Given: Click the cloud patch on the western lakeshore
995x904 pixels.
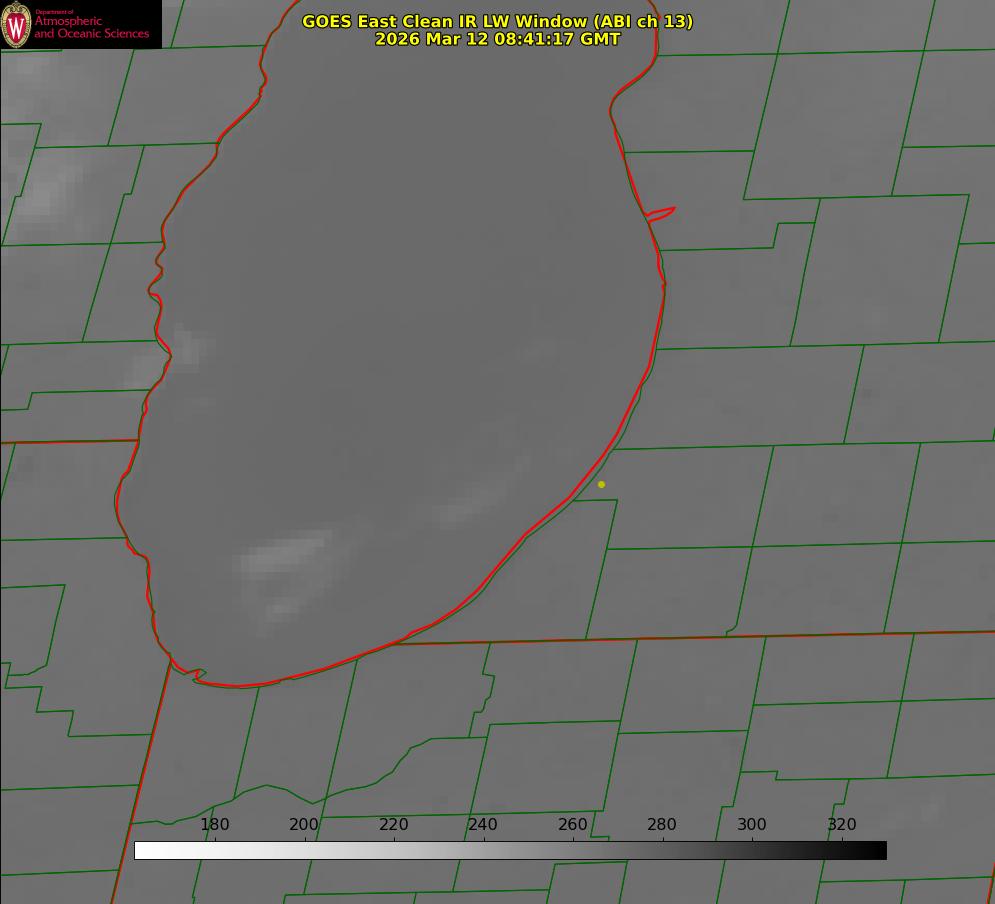Looking at the screenshot, I should (x=175, y=352).
